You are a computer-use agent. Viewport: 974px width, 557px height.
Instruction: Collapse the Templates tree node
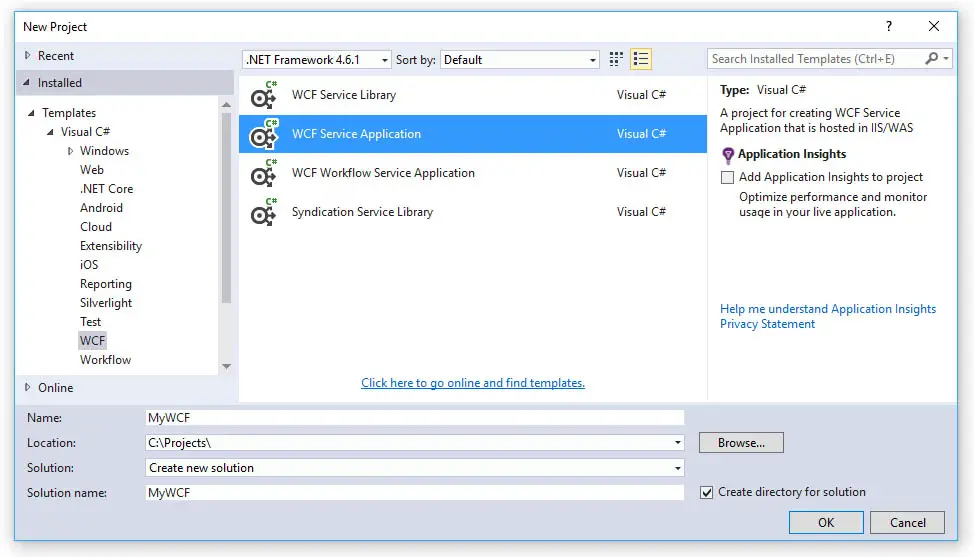[31, 113]
